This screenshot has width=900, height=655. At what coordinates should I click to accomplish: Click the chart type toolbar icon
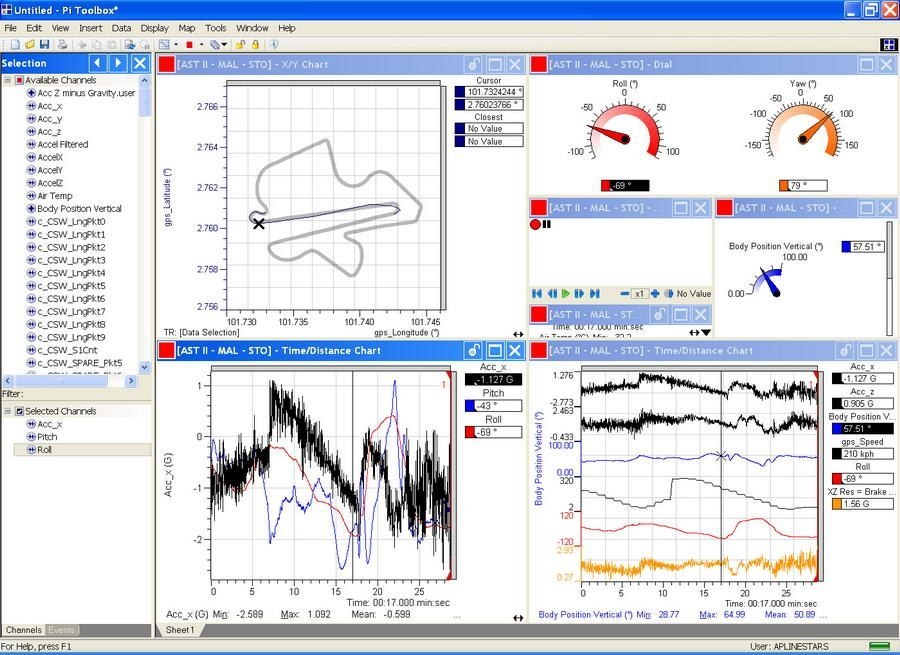pos(164,44)
